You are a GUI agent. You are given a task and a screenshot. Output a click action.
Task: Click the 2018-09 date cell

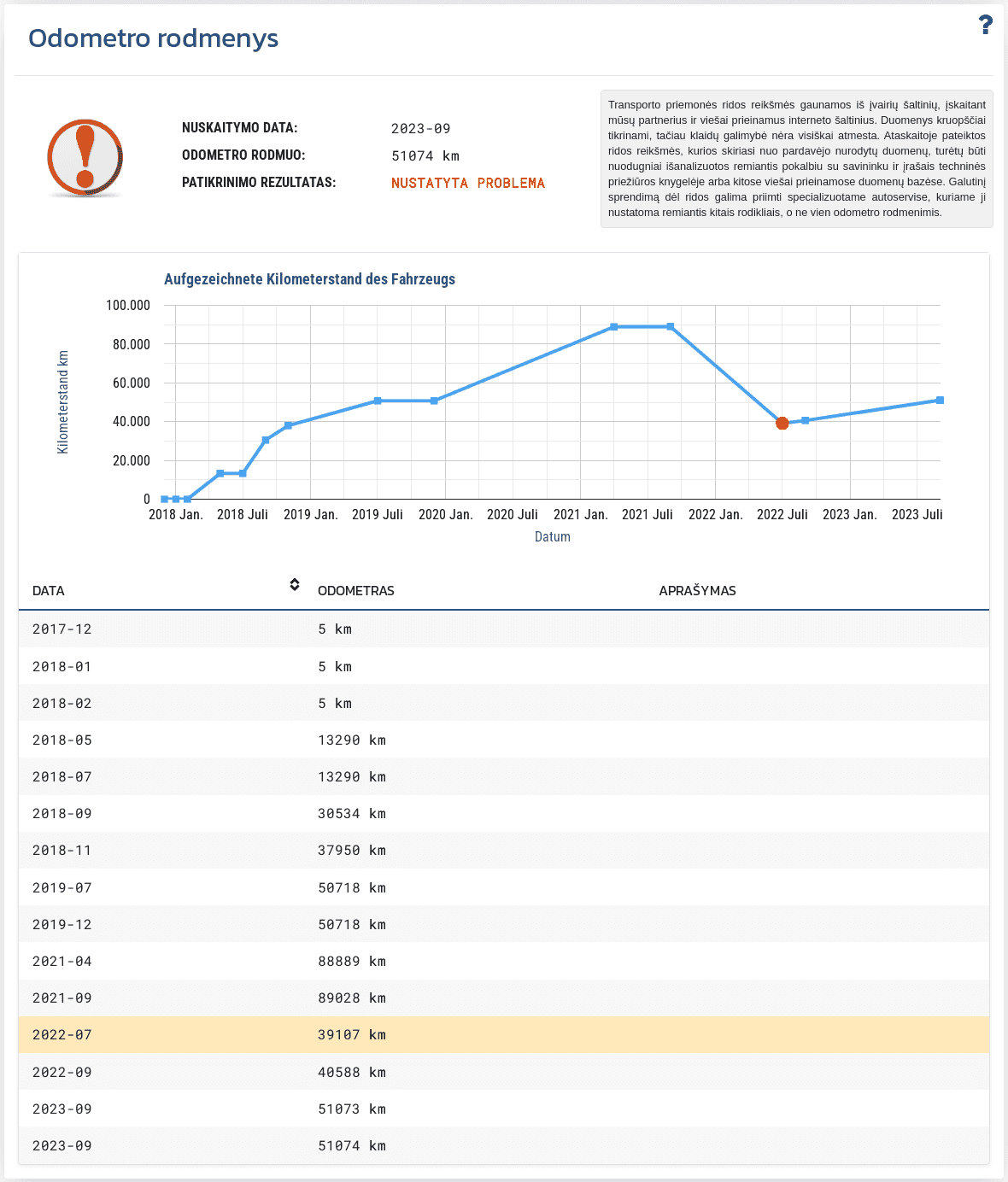coord(62,814)
